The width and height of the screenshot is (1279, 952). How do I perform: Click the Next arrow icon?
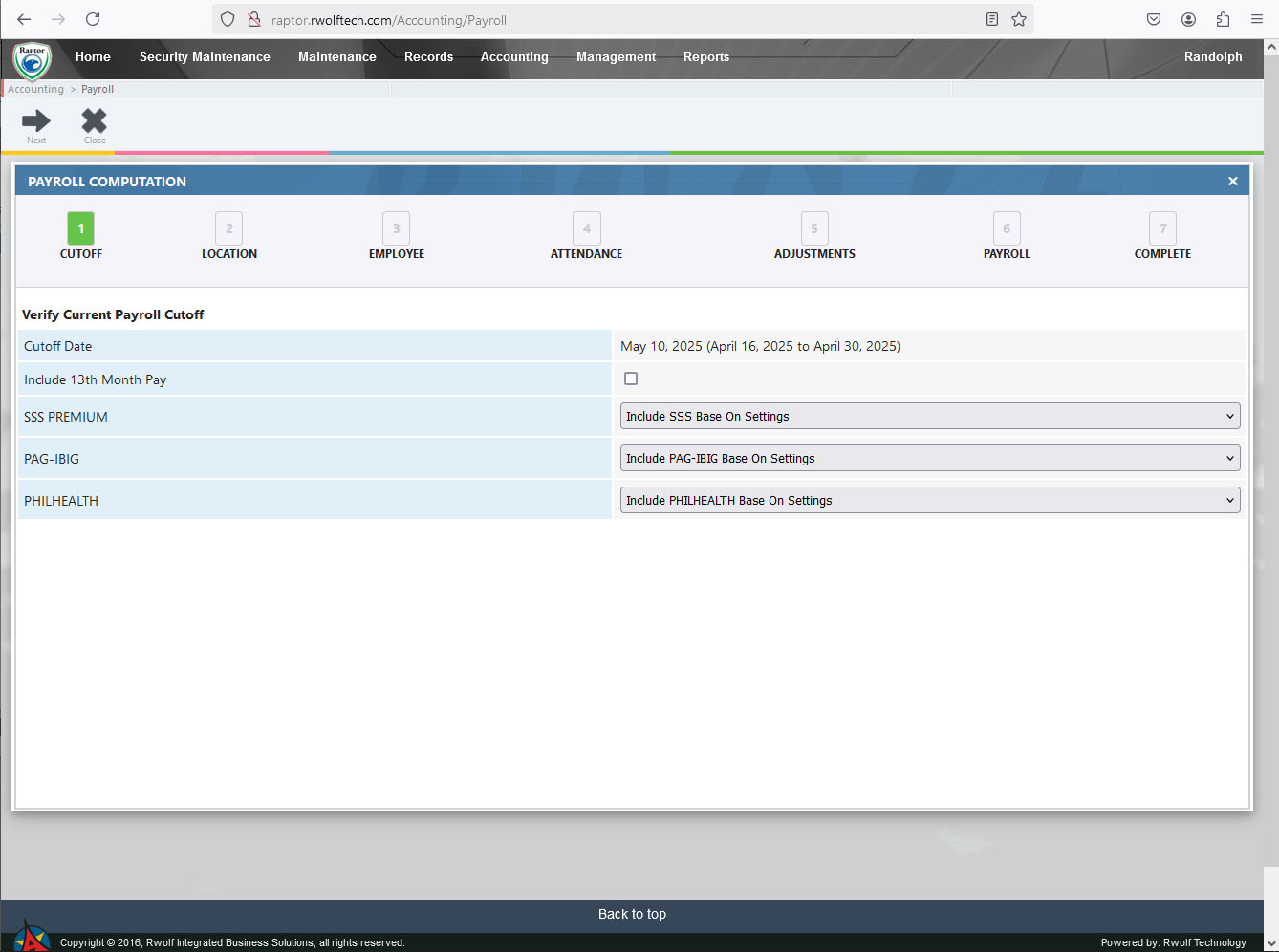(x=36, y=121)
